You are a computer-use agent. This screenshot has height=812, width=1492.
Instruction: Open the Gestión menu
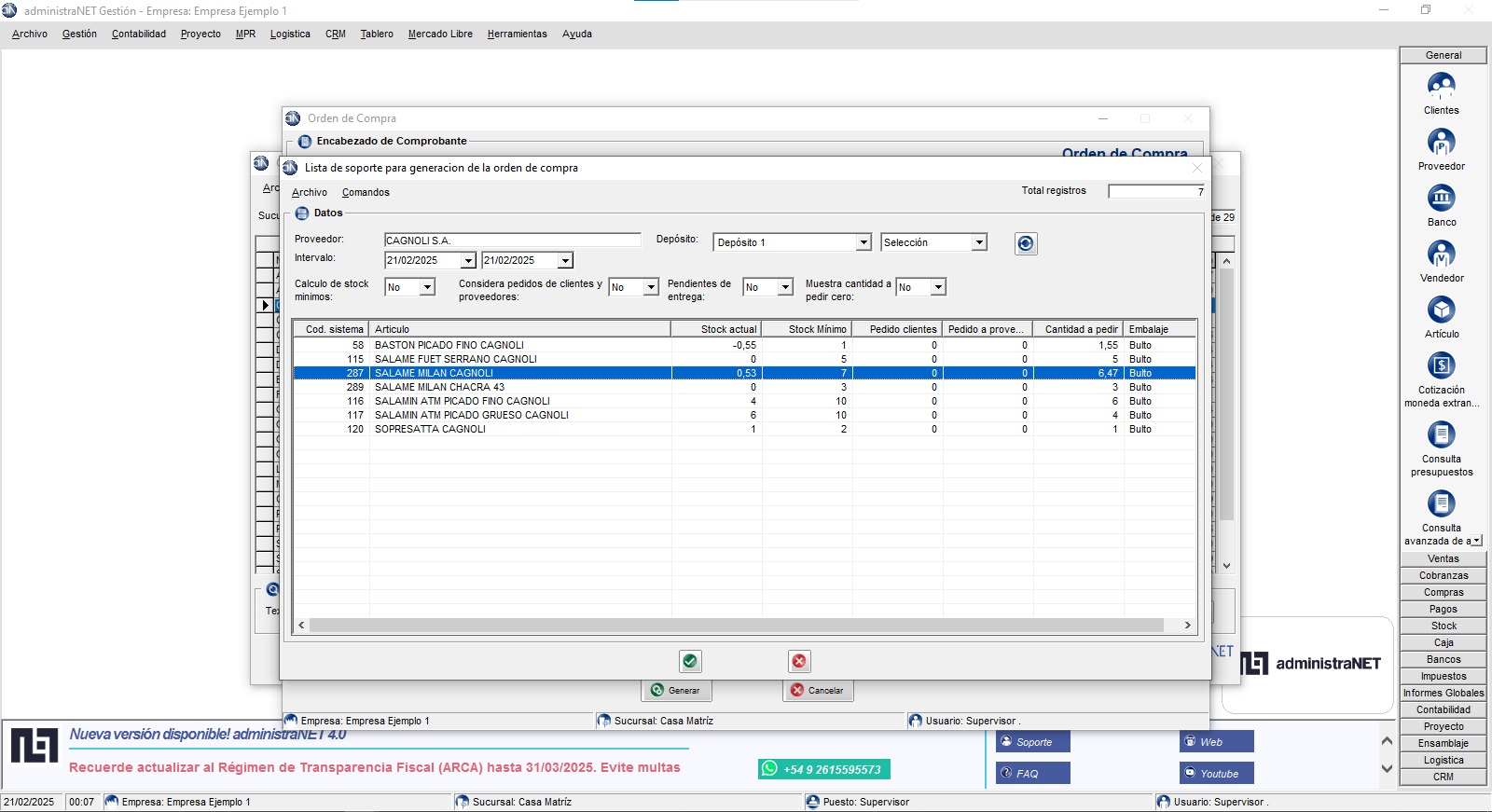coord(79,34)
